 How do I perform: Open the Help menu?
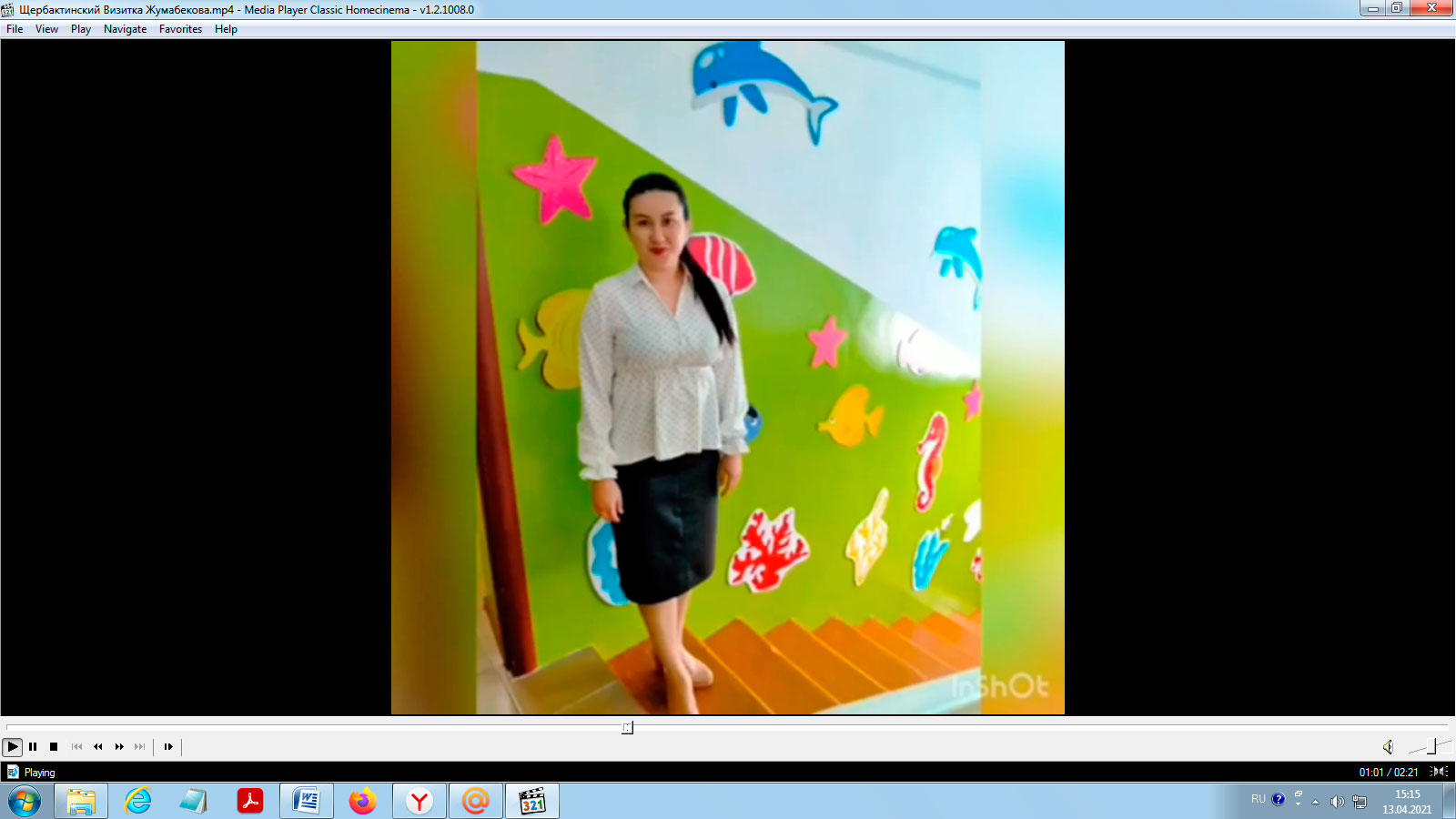tap(226, 29)
